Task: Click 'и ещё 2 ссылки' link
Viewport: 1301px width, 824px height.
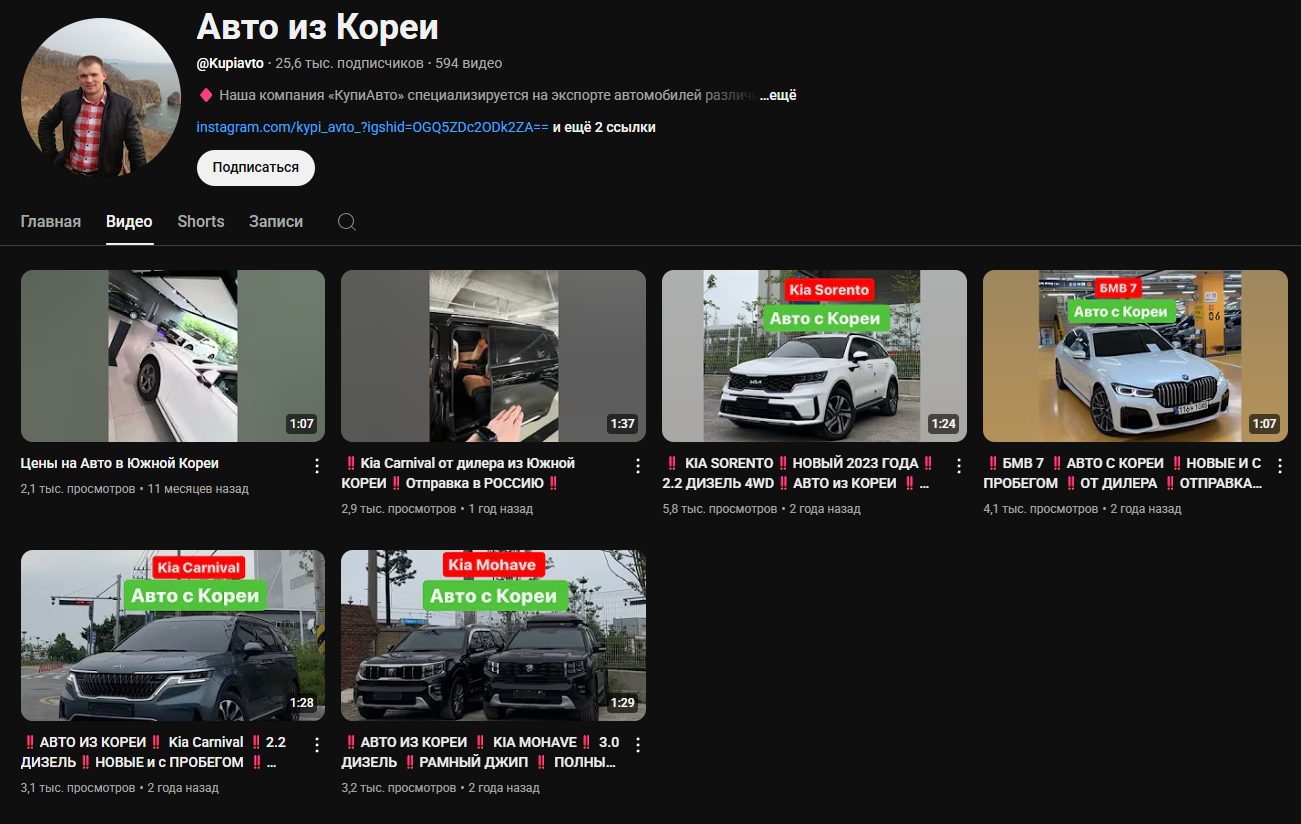Action: 604,128
